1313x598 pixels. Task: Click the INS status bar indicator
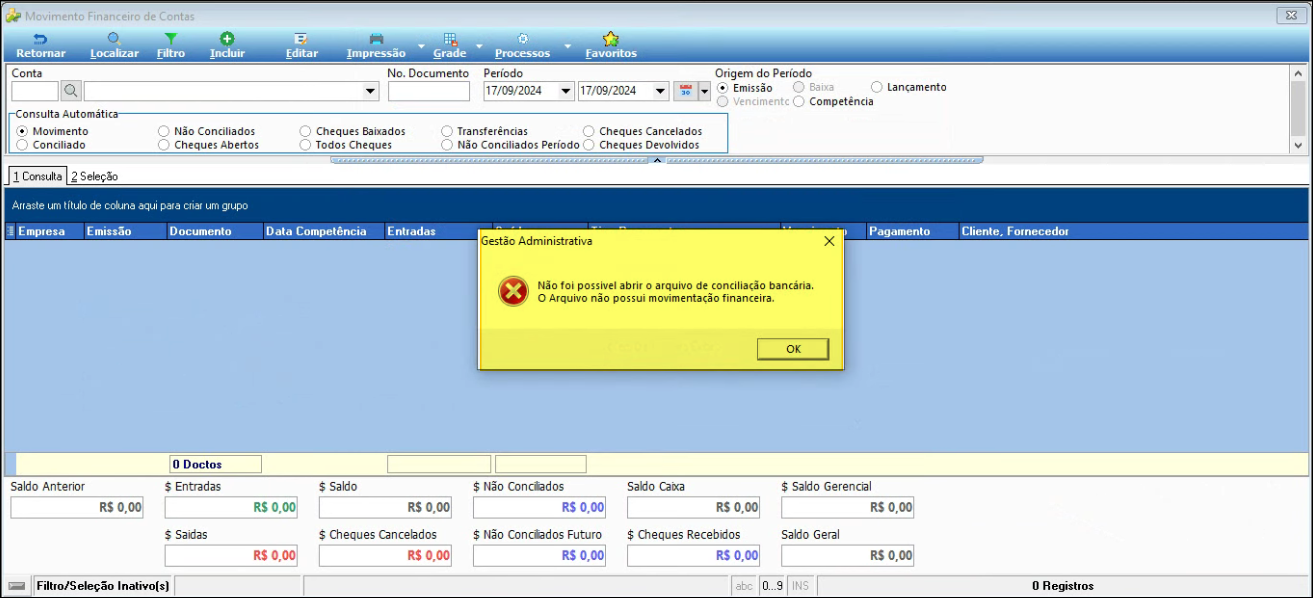(800, 585)
